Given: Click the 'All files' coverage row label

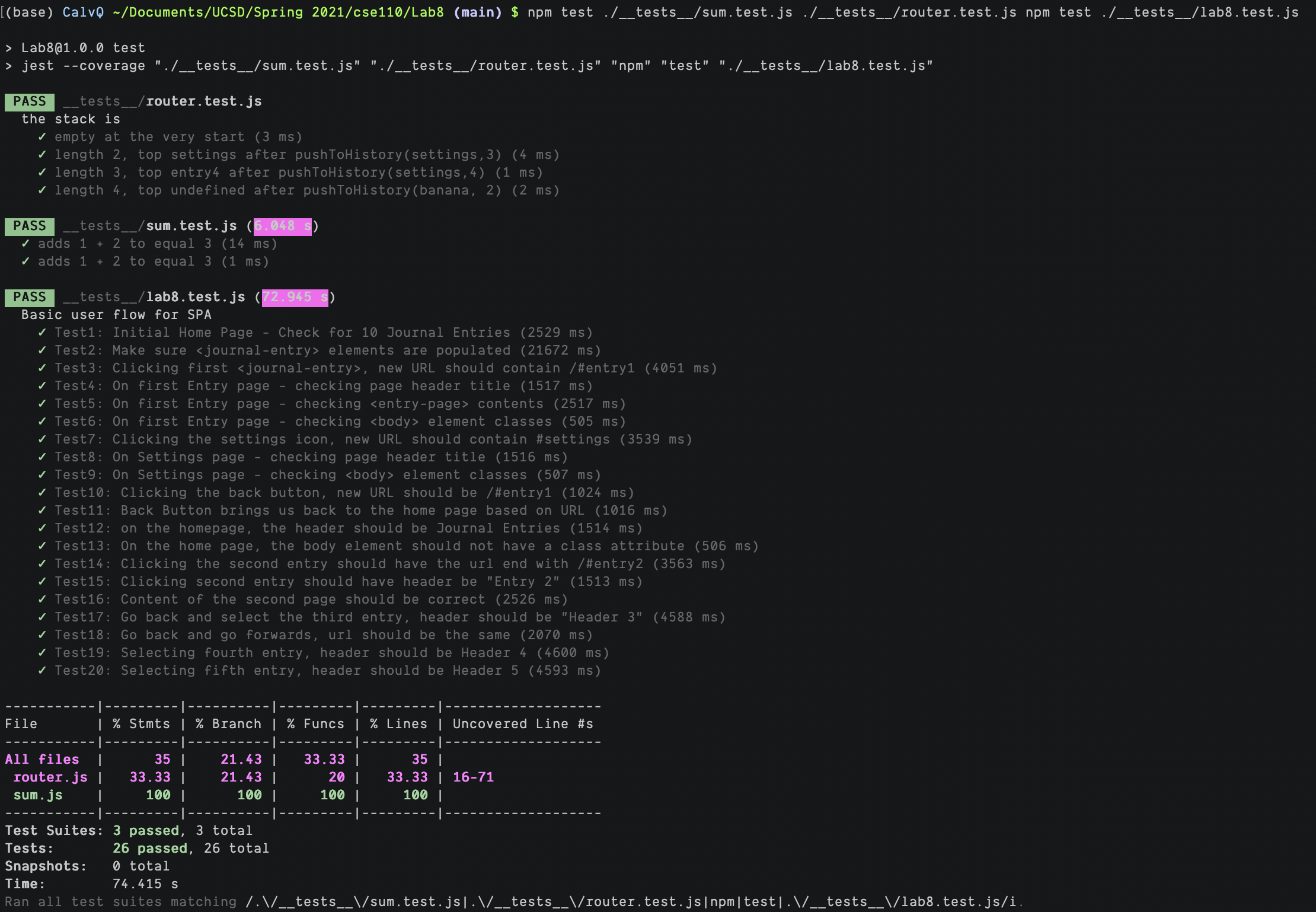Looking at the screenshot, I should [x=41, y=760].
